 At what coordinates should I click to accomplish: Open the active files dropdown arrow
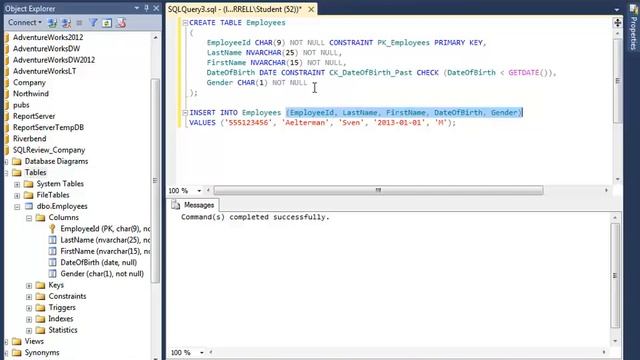pos(617,9)
